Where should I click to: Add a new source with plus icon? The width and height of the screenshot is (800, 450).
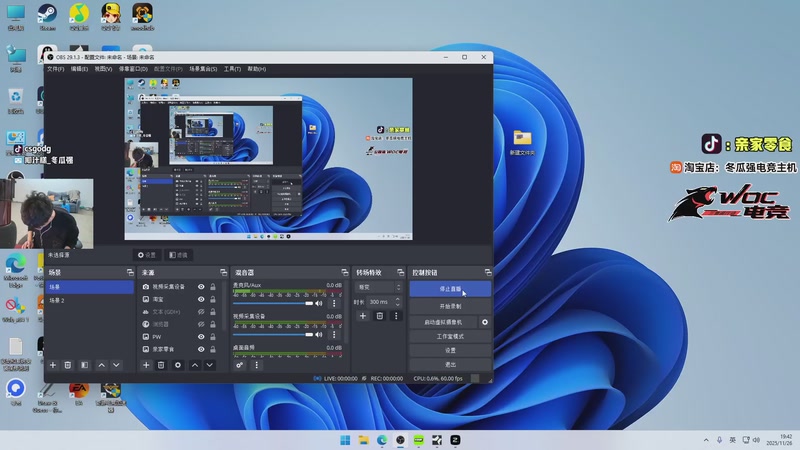146,365
